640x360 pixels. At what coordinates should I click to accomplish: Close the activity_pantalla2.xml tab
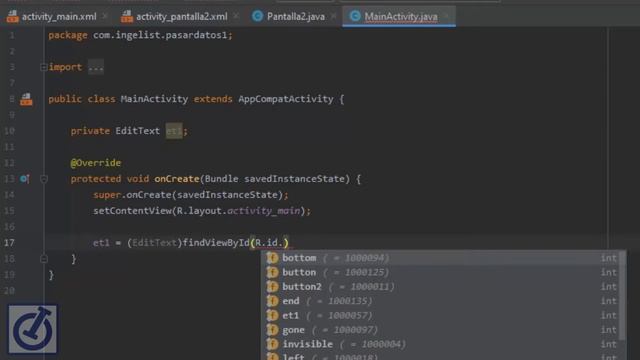point(236,16)
